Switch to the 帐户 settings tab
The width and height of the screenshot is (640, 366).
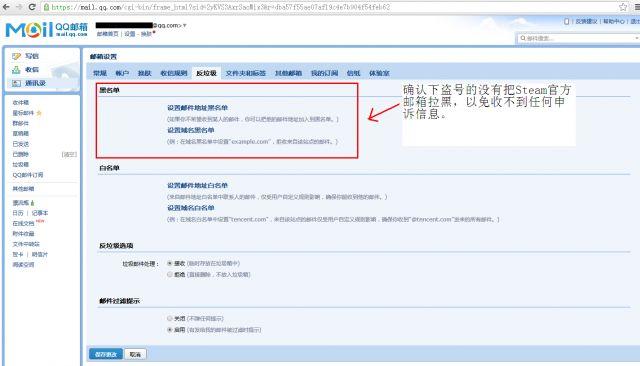[122, 73]
